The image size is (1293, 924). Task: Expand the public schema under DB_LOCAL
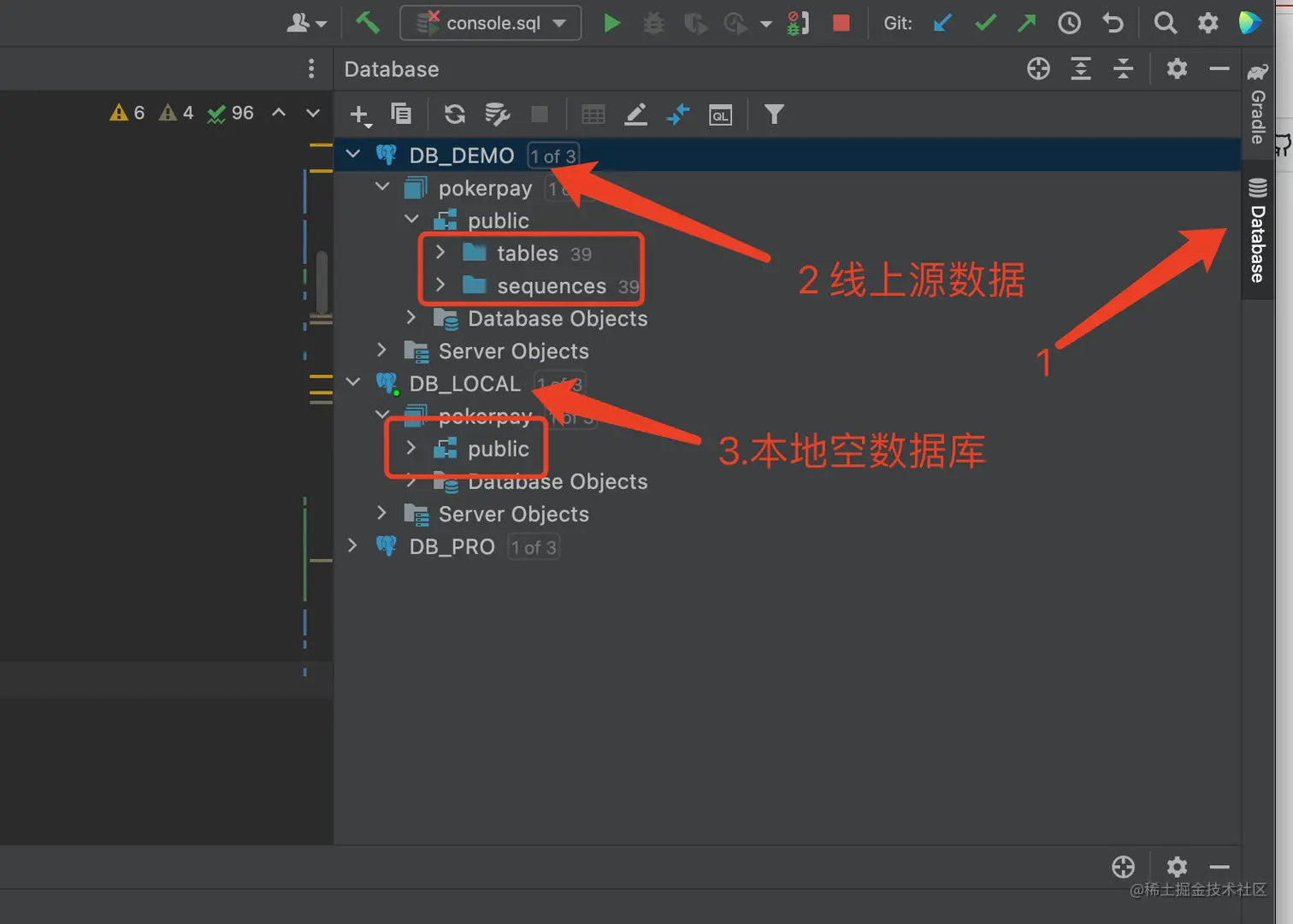(411, 447)
